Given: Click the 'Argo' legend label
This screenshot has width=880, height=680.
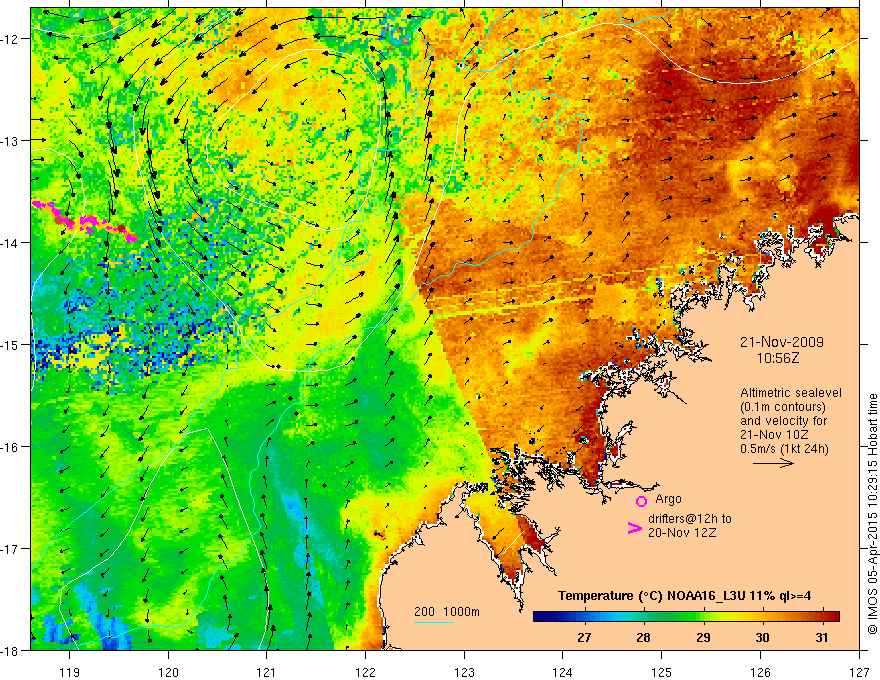Looking at the screenshot, I should pyautogui.click(x=668, y=499).
